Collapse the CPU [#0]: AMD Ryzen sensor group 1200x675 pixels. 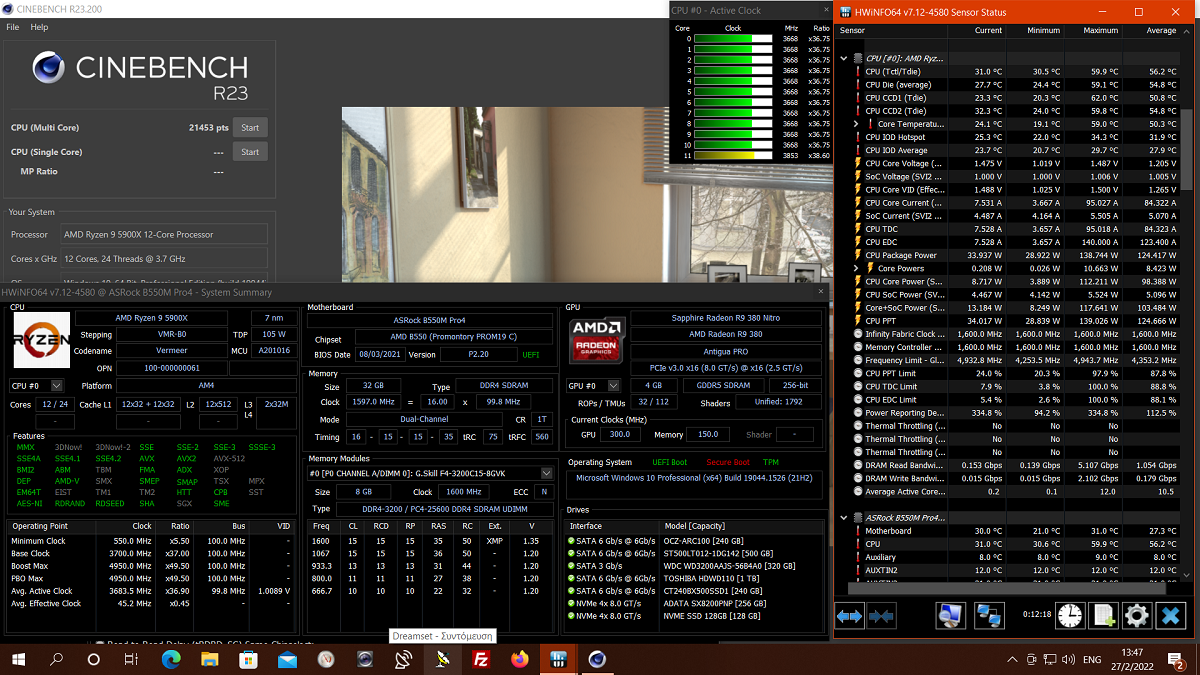[844, 58]
